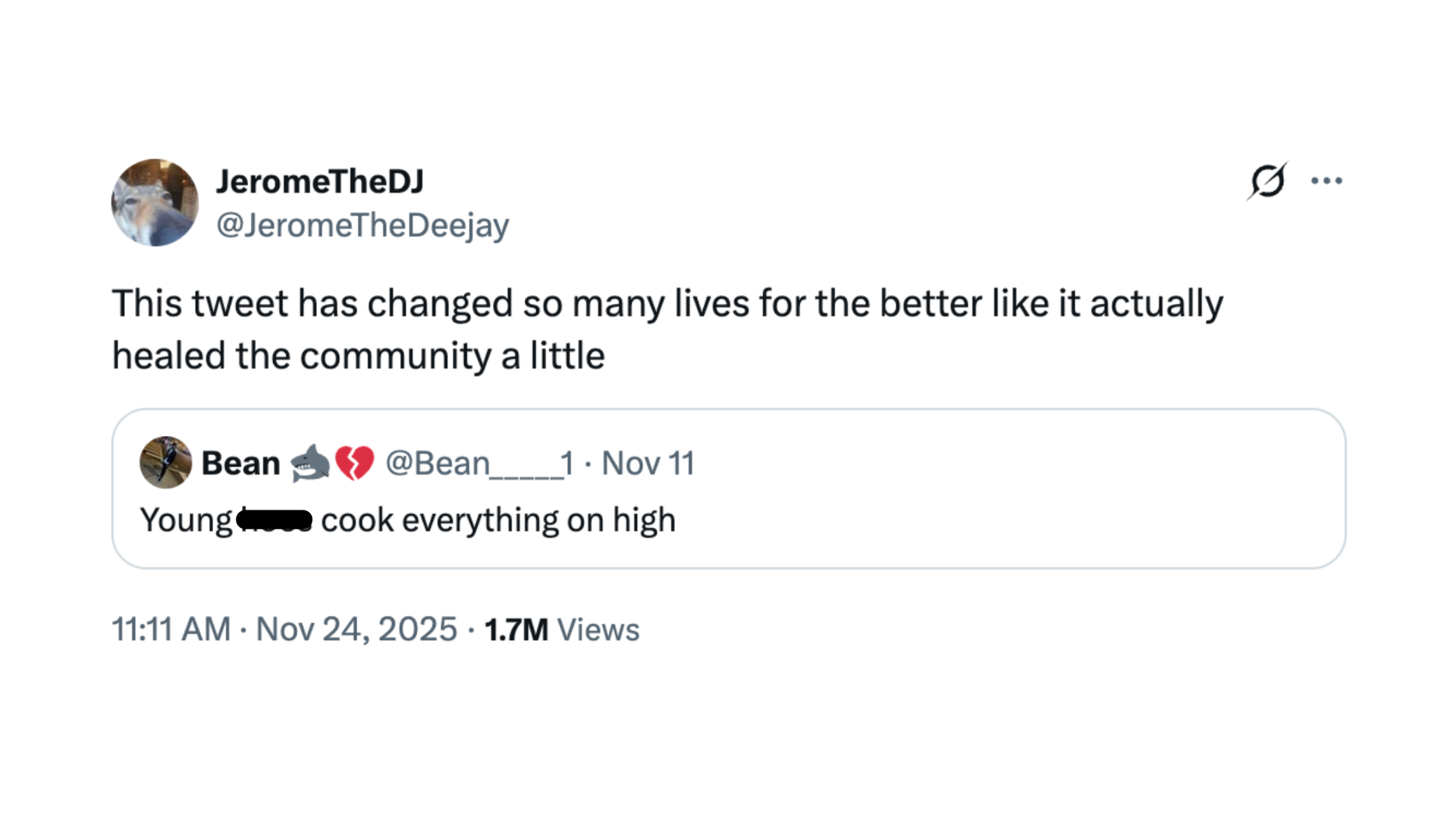The width and height of the screenshot is (1456, 819).
Task: Open the @JeromeTheDeejay handle
Action: point(362,224)
